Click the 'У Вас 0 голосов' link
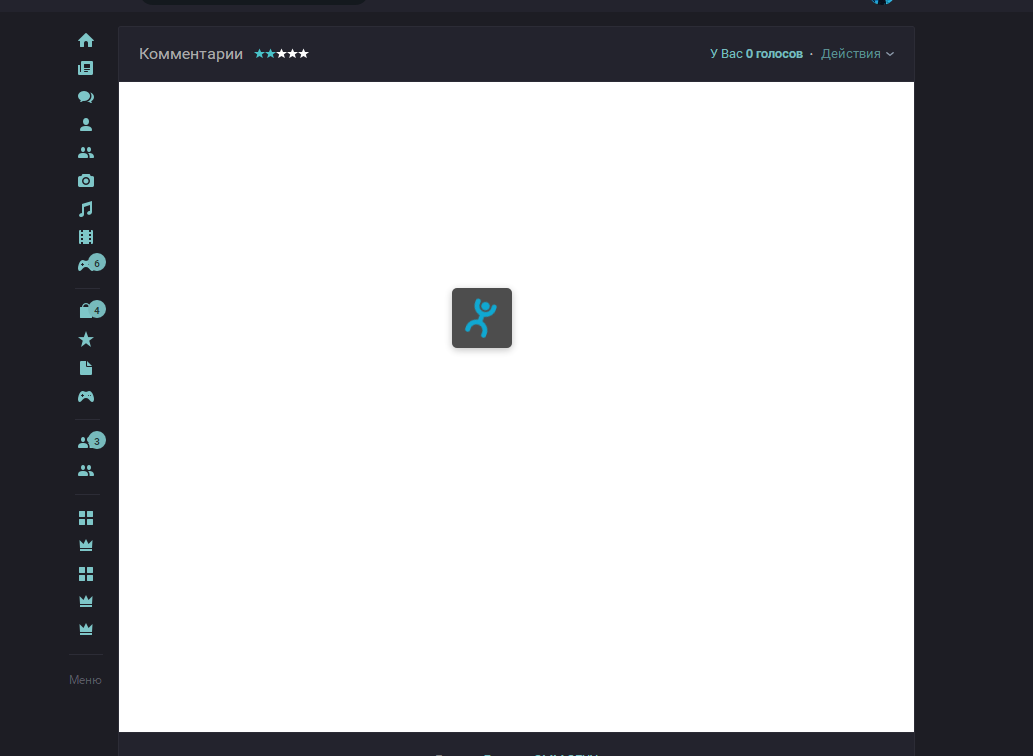1033x756 pixels. click(x=756, y=54)
